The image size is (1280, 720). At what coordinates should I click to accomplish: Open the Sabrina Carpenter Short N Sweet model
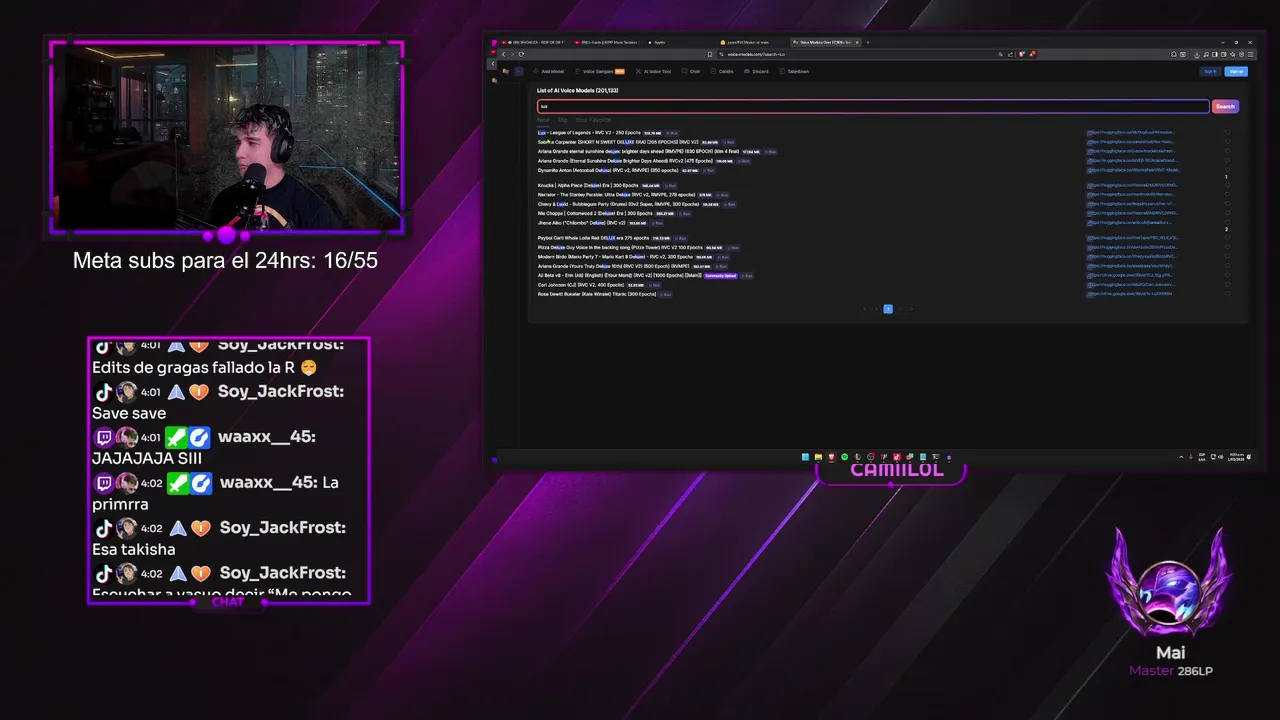[618, 142]
